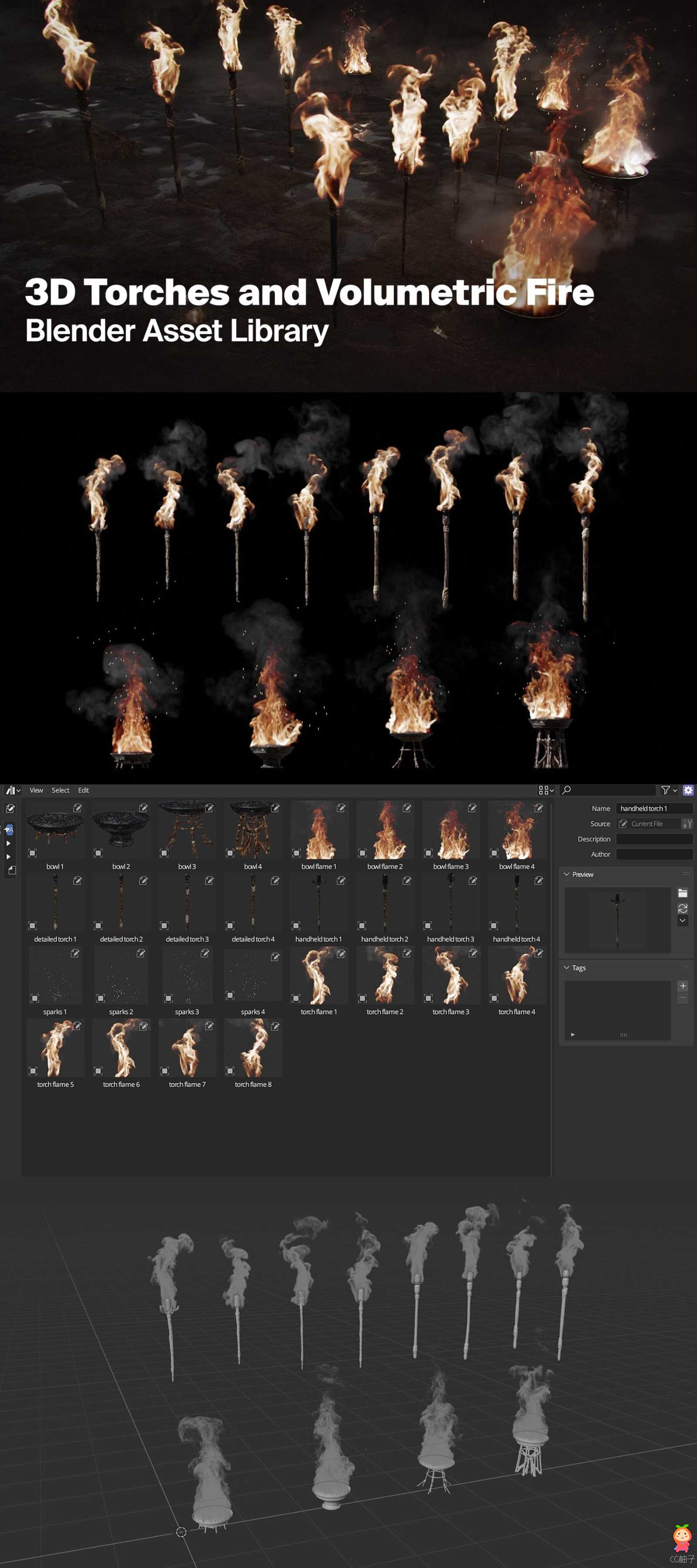
Task: Select the handheld torch 3 asset thumbnail
Action: click(x=450, y=903)
